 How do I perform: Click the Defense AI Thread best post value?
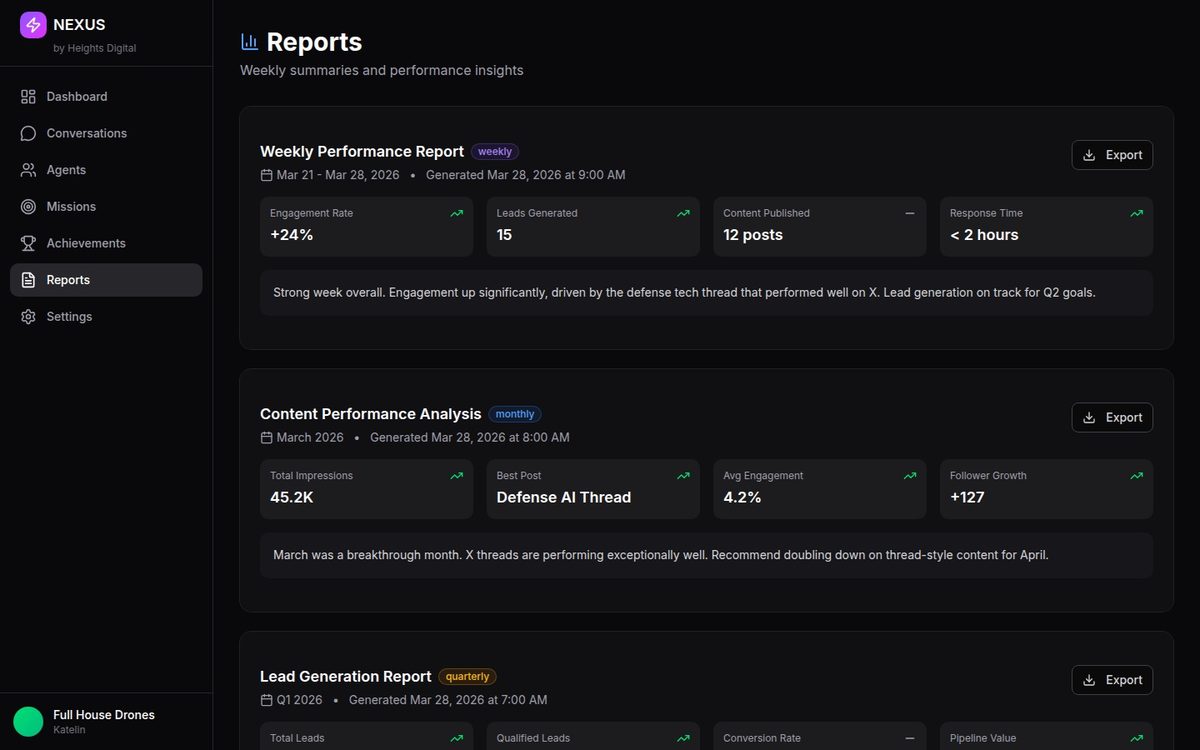[x=564, y=497]
